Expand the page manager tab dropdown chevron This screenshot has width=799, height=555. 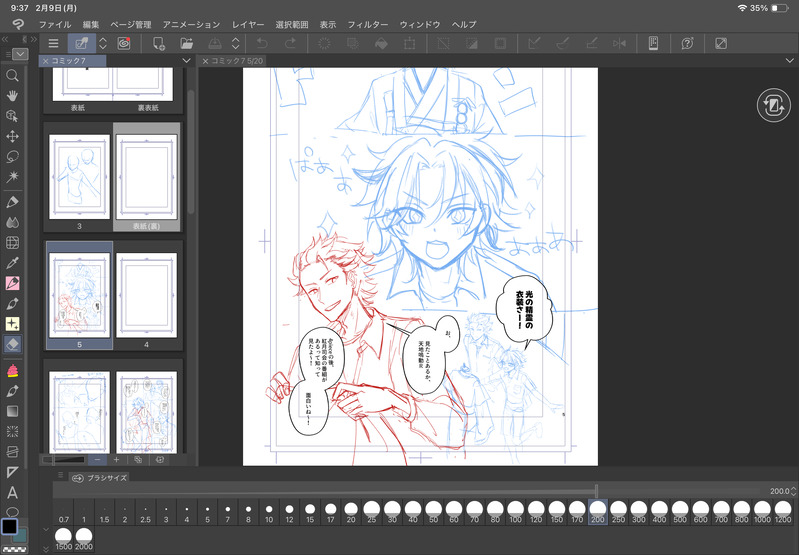point(186,61)
